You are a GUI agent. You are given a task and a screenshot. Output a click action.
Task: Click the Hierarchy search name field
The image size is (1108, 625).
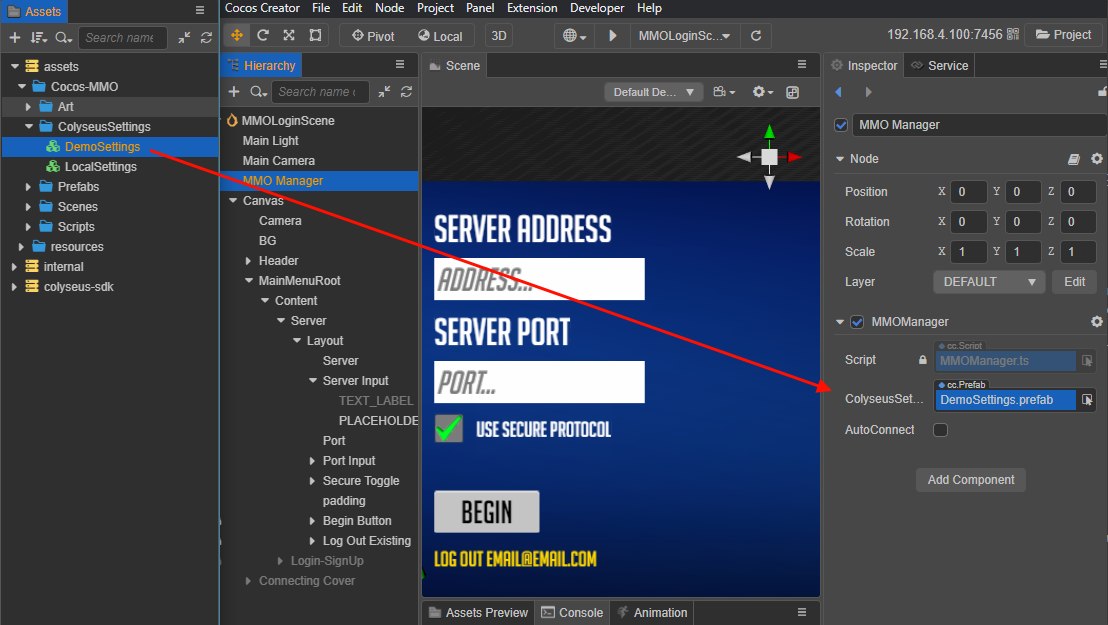320,91
